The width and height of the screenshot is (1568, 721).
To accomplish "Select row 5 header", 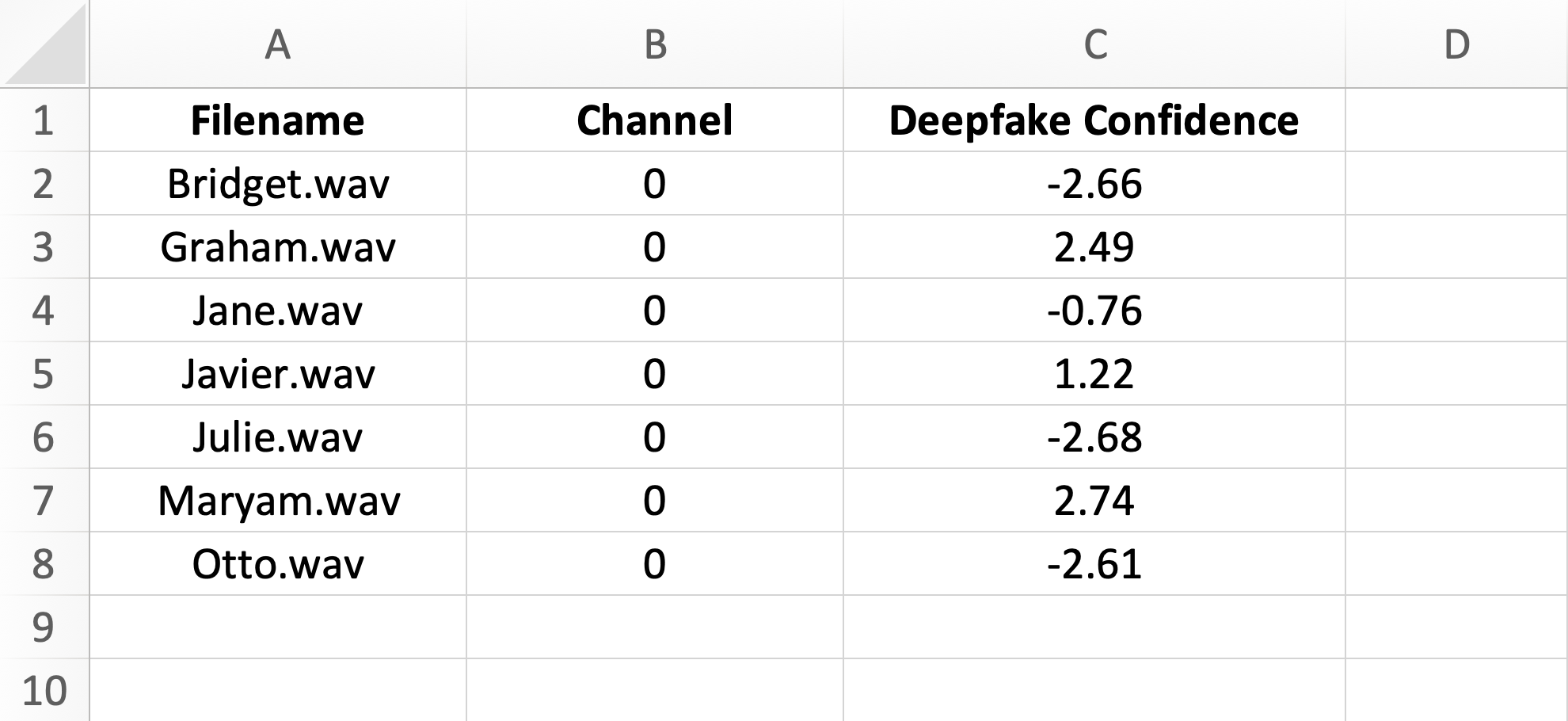I will pyautogui.click(x=44, y=373).
